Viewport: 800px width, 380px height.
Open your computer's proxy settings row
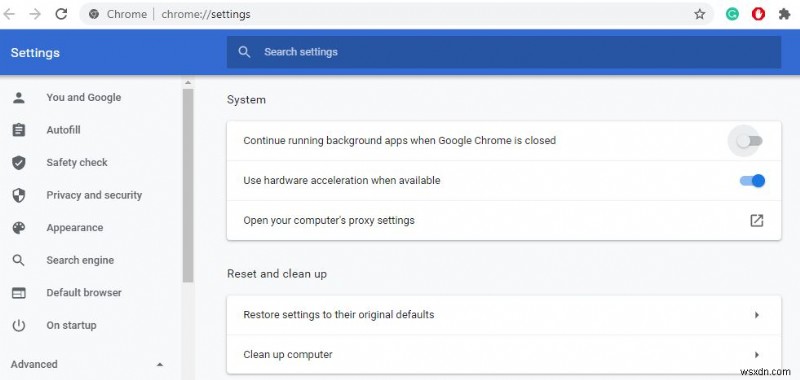504,220
